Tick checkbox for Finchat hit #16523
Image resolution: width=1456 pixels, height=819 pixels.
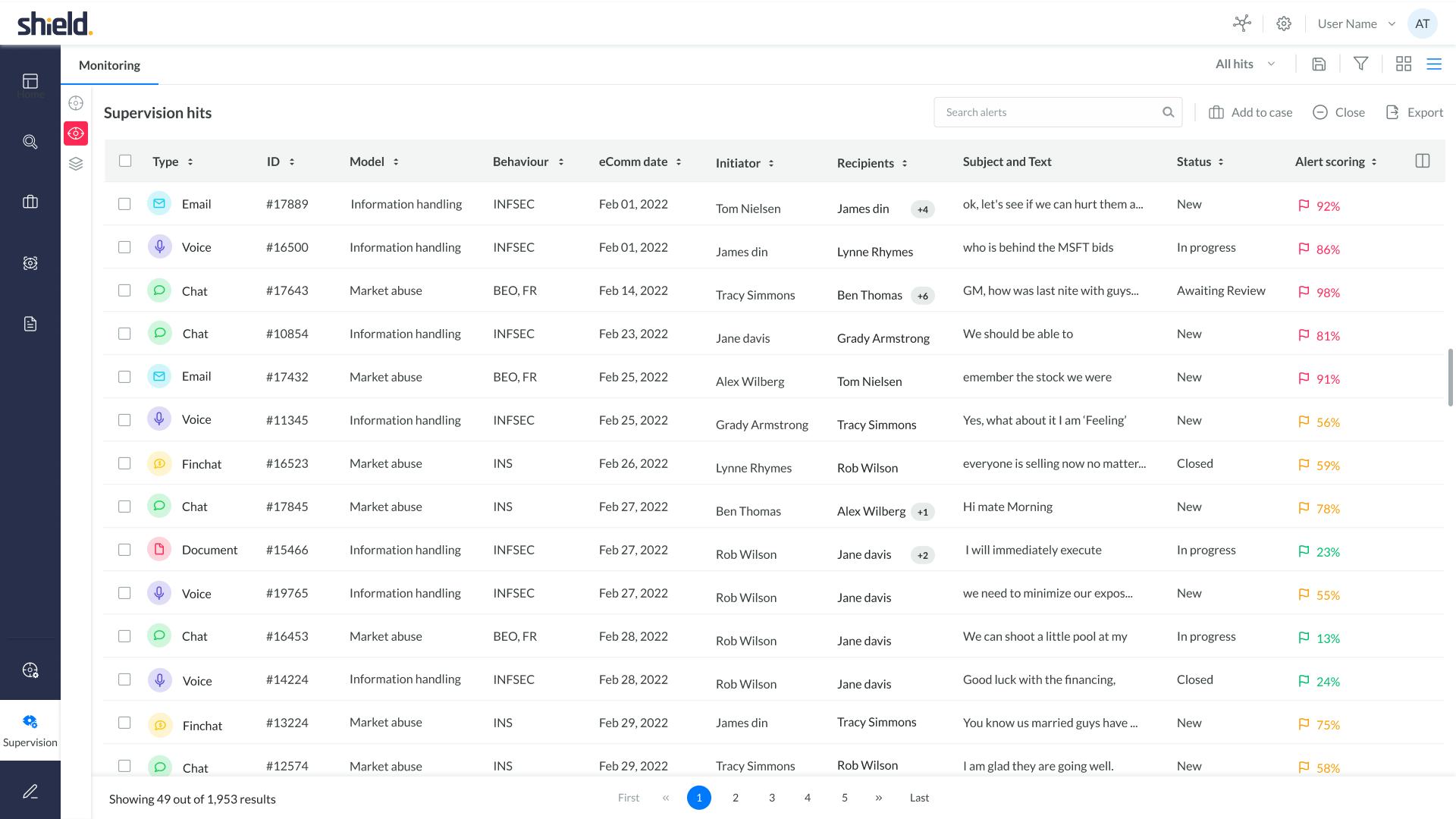coord(124,463)
